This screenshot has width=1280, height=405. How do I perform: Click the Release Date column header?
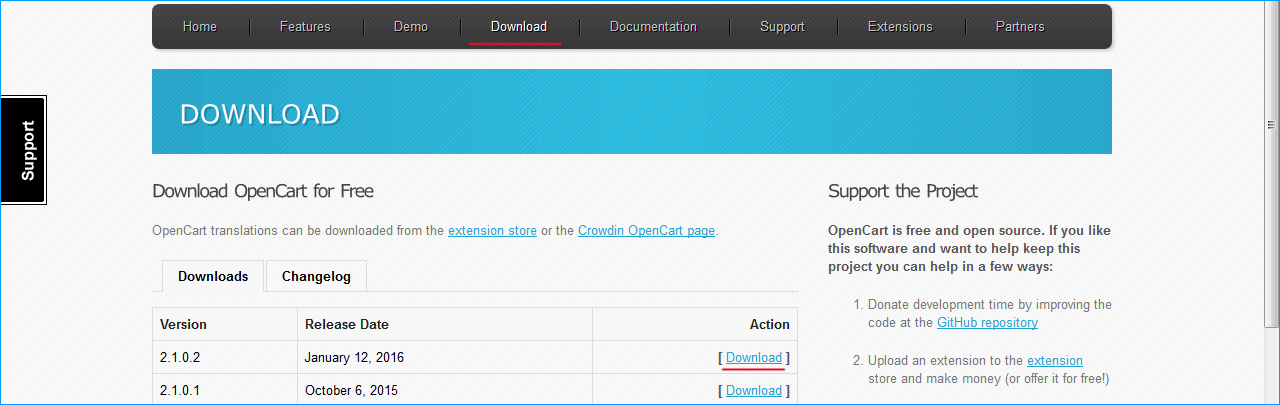347,324
